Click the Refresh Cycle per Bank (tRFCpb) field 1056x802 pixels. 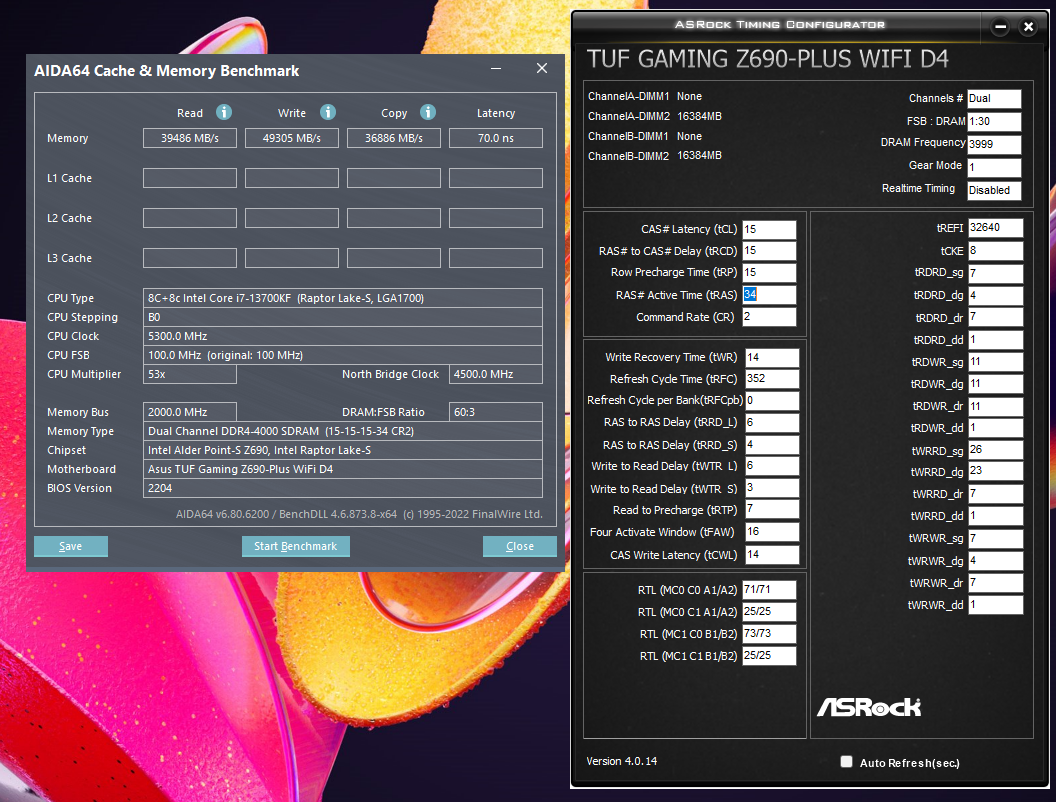(x=772, y=401)
